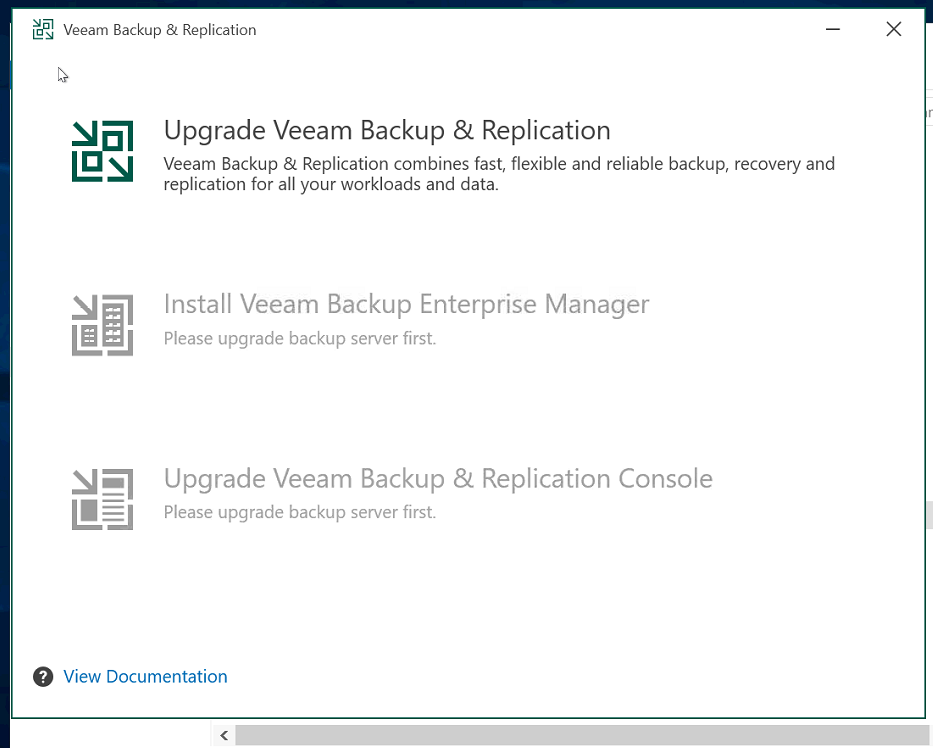Minimize the Veeam installer window
The width and height of the screenshot is (933, 748).
click(x=833, y=29)
